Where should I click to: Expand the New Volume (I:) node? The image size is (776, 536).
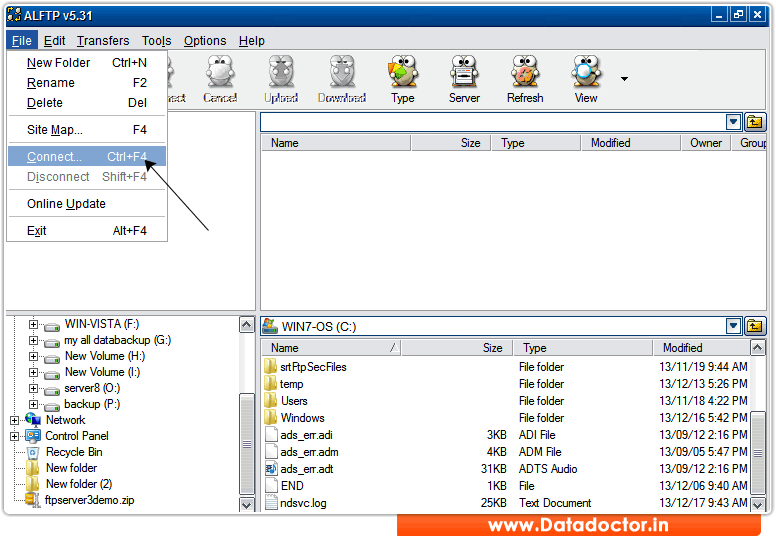[x=33, y=372]
